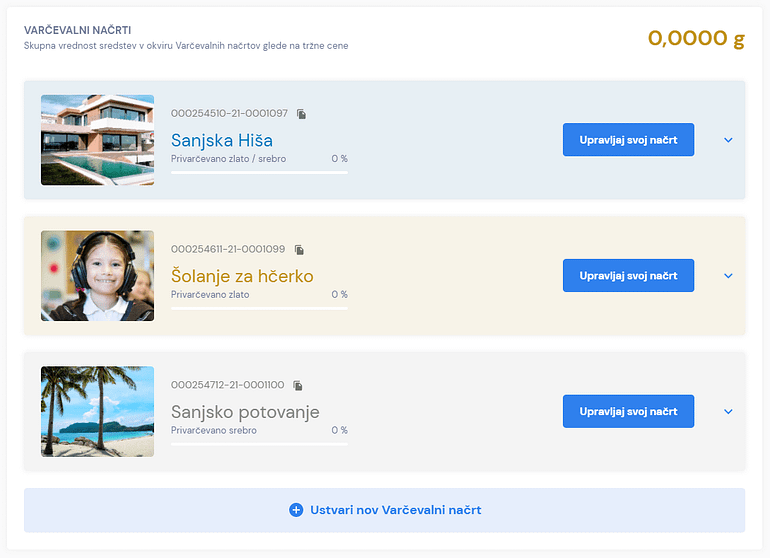The image size is (770, 558).
Task: Click the Sanjska Hiša title
Action: point(221,140)
